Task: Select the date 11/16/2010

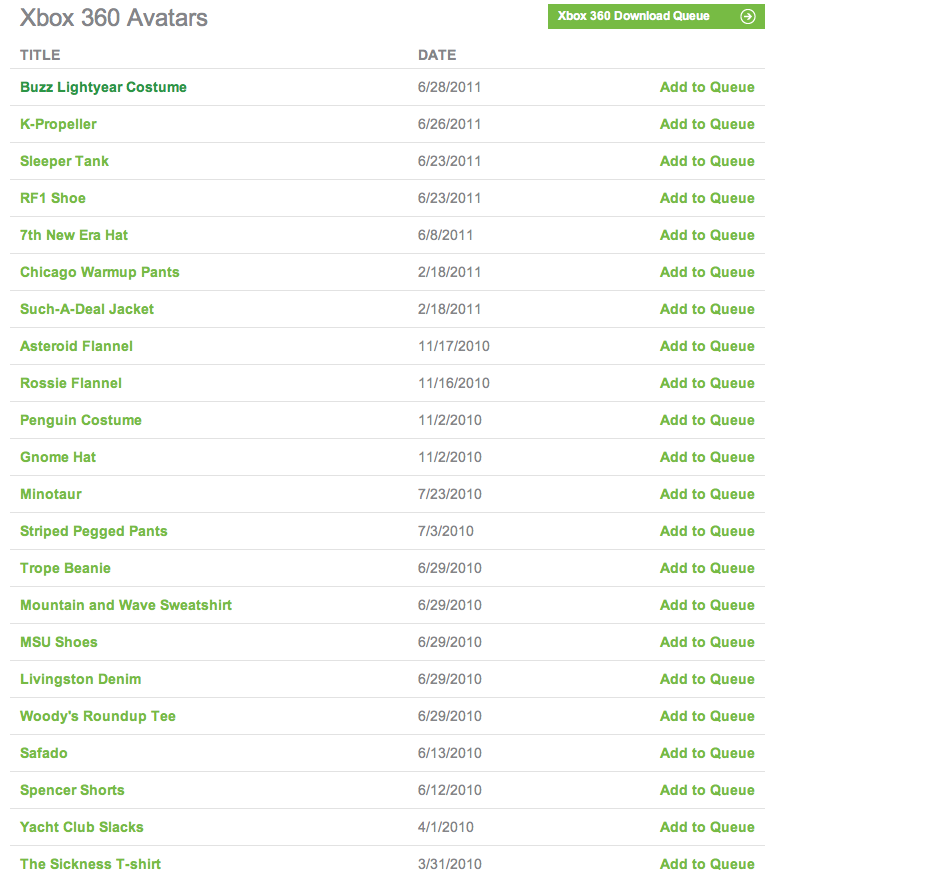Action: (453, 383)
